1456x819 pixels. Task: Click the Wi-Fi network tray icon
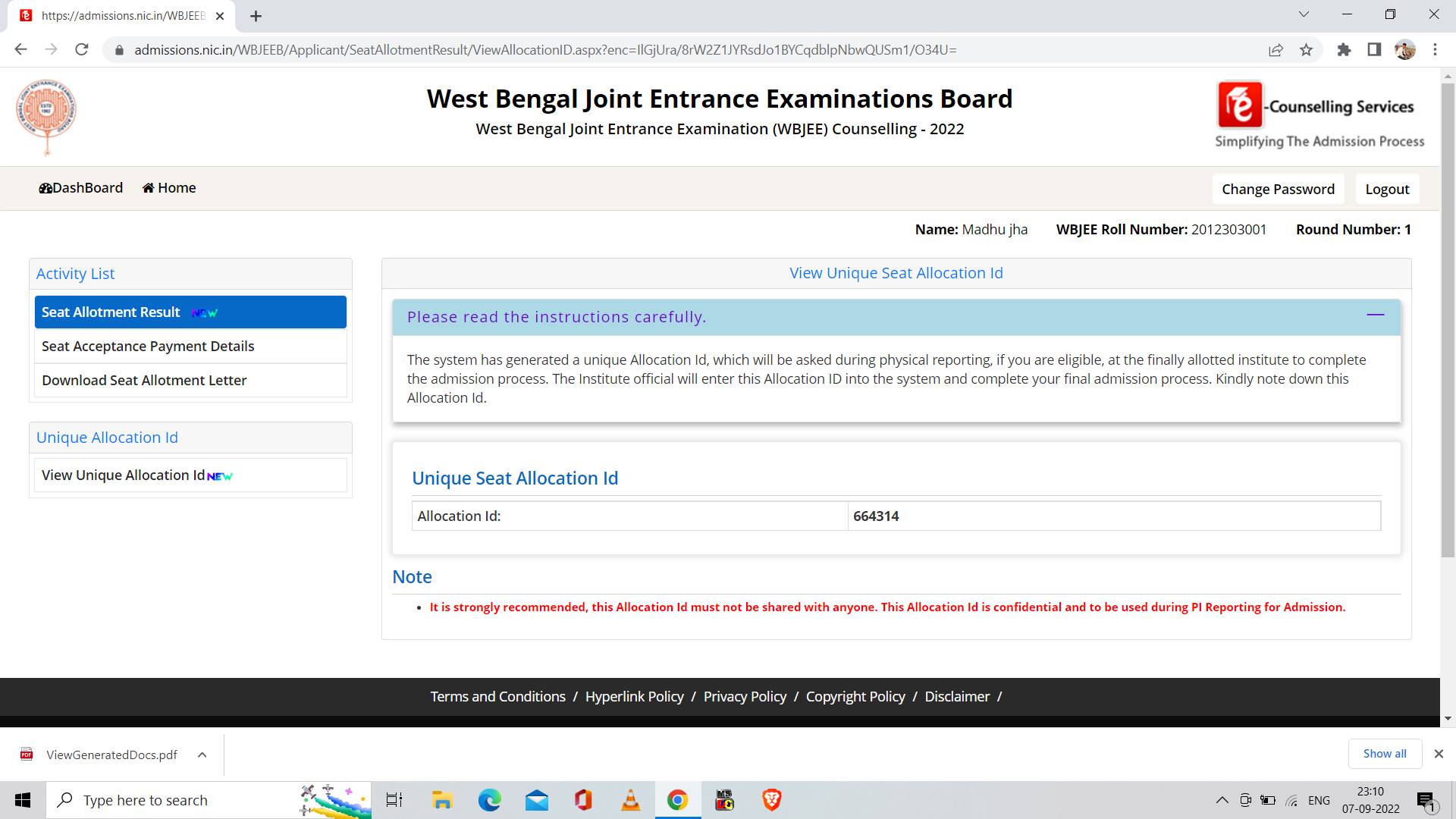coord(1292,800)
